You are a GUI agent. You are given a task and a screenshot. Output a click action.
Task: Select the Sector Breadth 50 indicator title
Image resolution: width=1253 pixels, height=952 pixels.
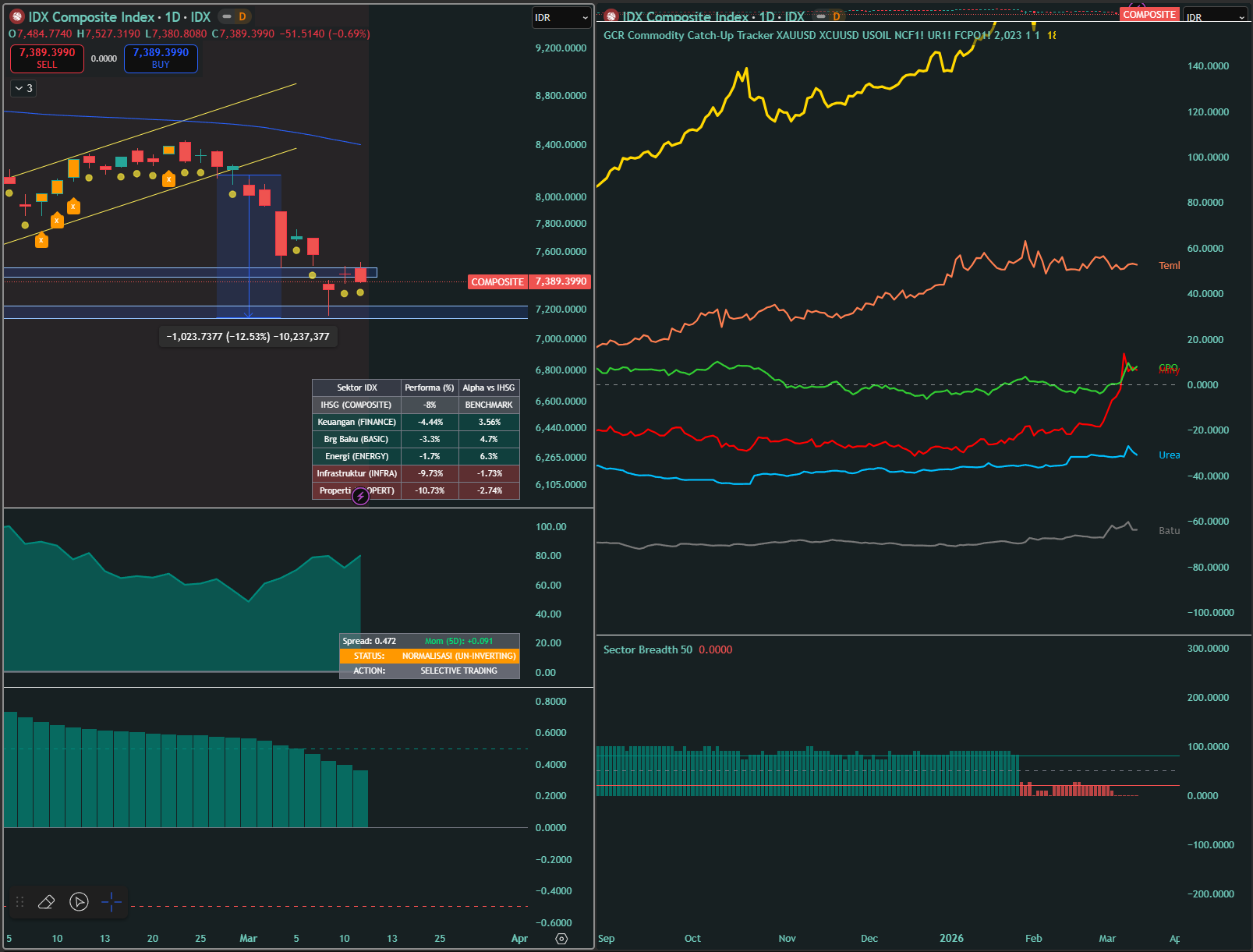point(647,649)
